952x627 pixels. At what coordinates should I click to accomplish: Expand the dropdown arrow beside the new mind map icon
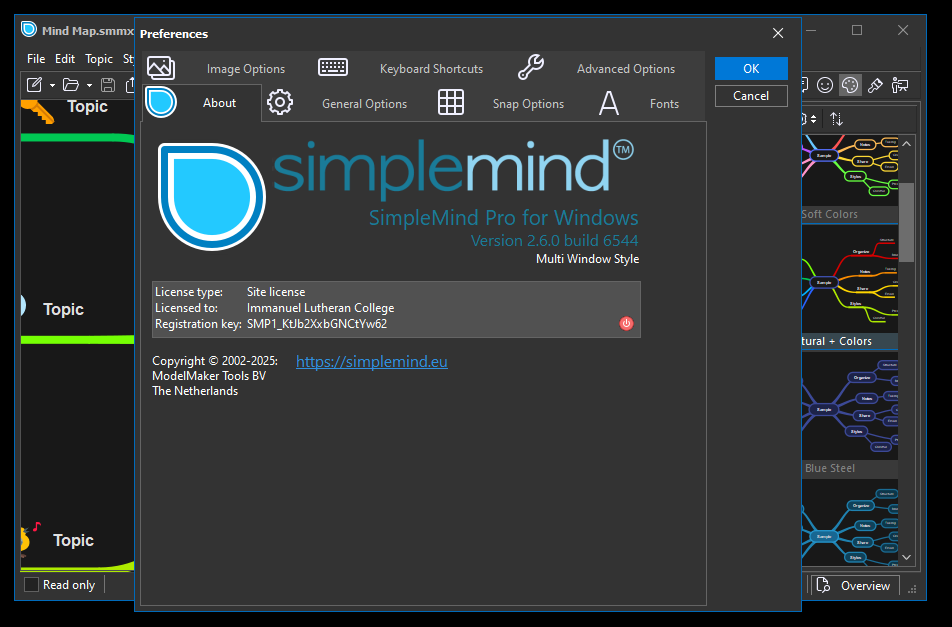52,86
